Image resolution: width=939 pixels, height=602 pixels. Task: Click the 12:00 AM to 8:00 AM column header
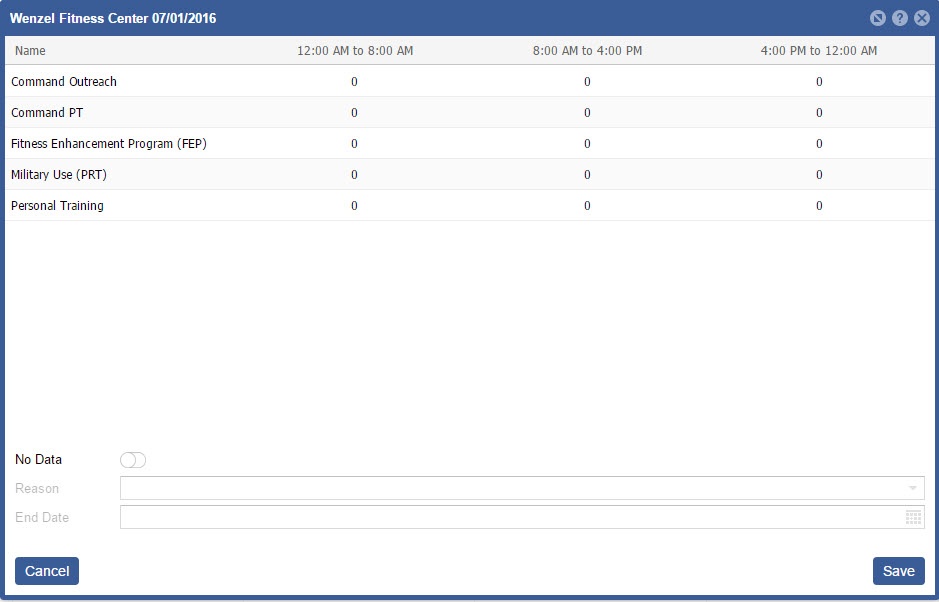point(355,51)
